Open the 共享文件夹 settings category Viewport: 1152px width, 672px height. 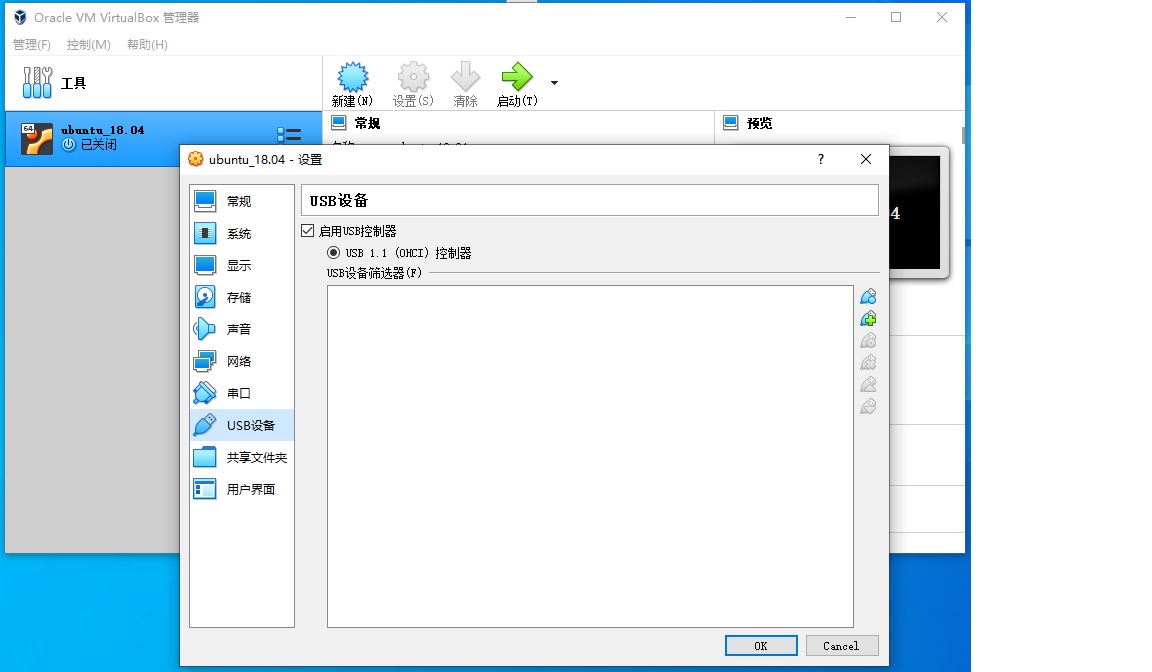[x=242, y=457]
